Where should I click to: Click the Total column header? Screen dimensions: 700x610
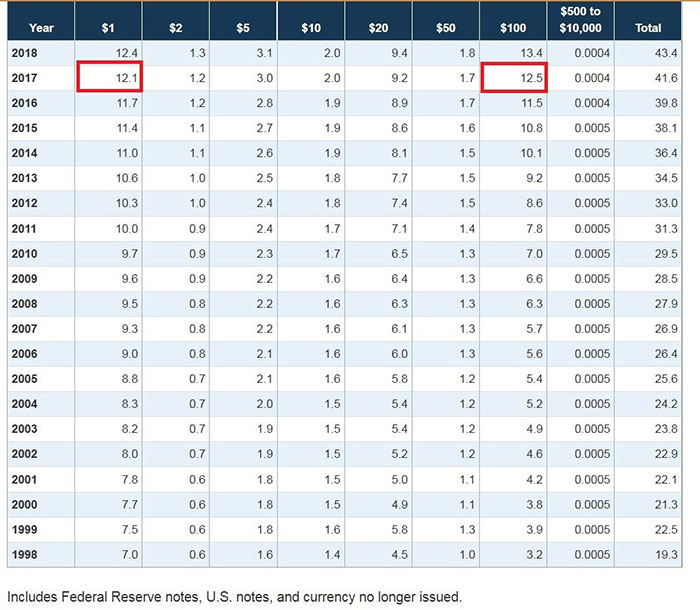(648, 28)
